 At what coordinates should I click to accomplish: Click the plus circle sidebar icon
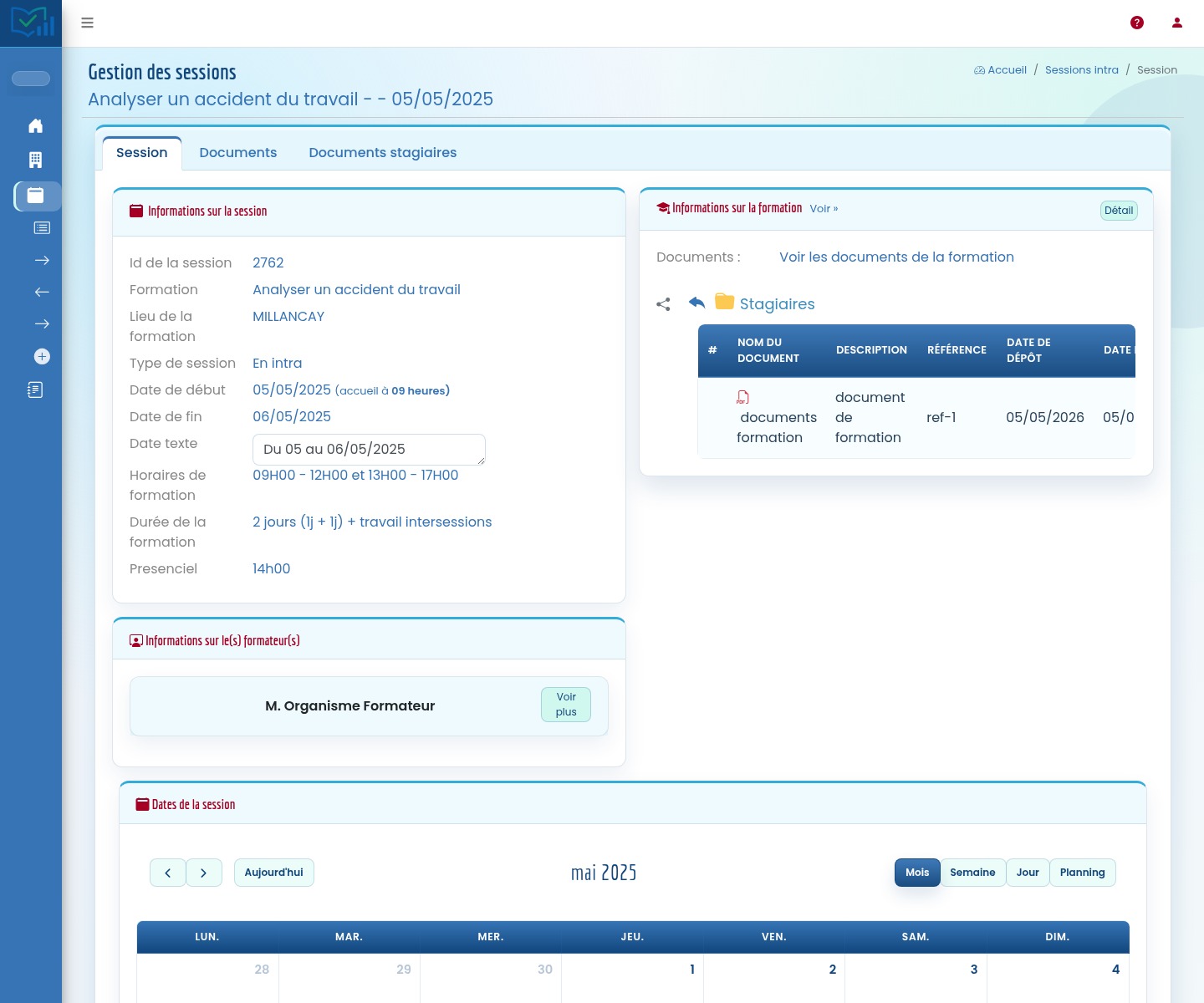42,357
